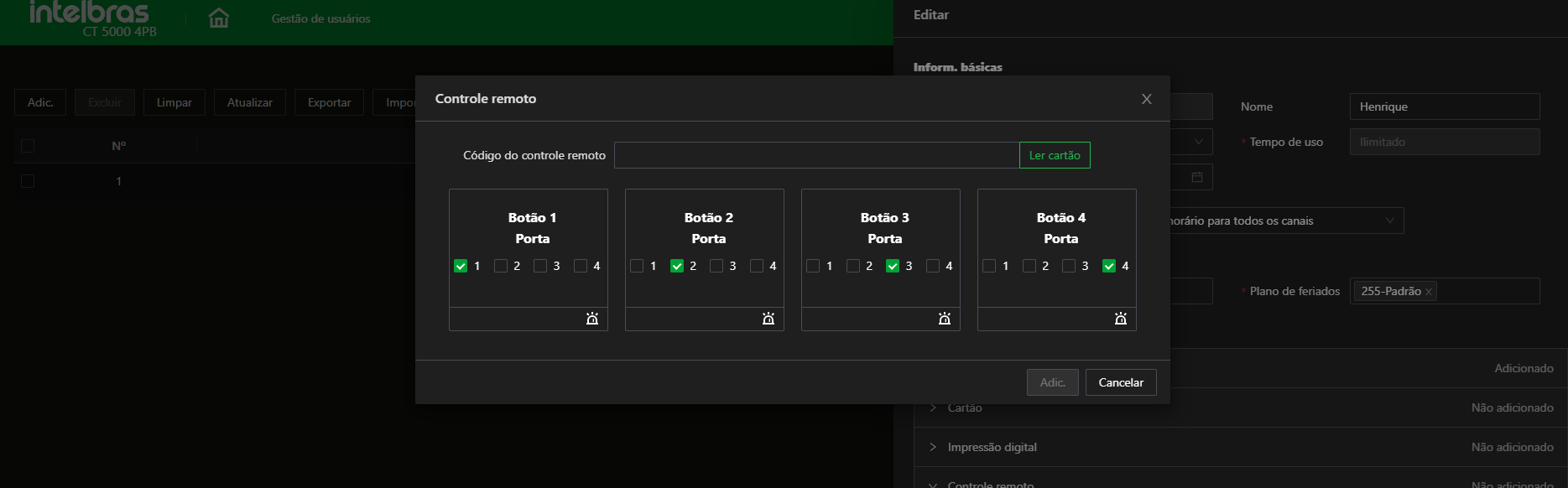The image size is (1568, 488).
Task: Open Gestão de usuários tab
Action: click(320, 18)
